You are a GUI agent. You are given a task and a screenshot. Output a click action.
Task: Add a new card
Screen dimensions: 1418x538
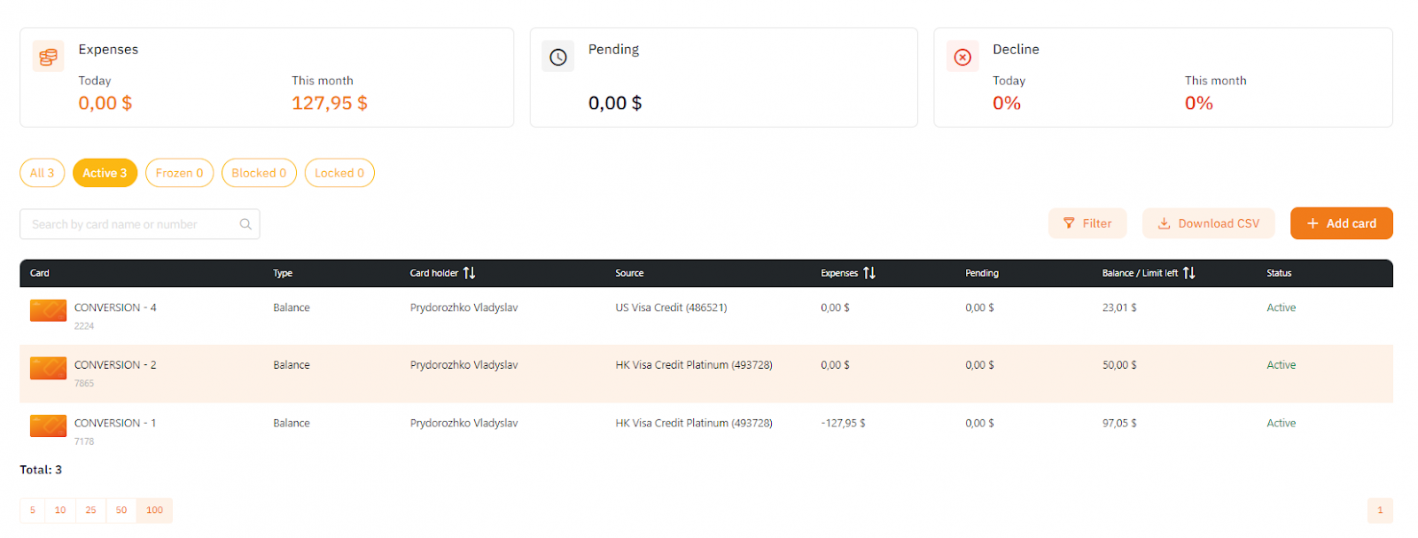[x=1341, y=223]
